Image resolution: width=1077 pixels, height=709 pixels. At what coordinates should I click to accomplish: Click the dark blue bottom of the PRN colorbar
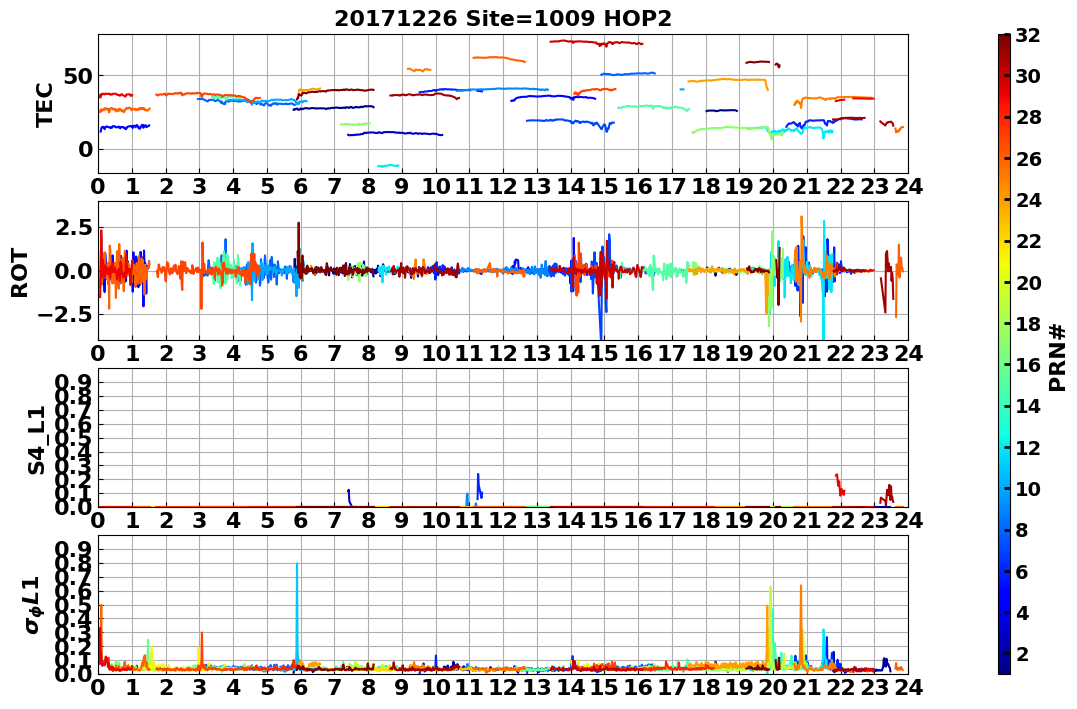1004,665
